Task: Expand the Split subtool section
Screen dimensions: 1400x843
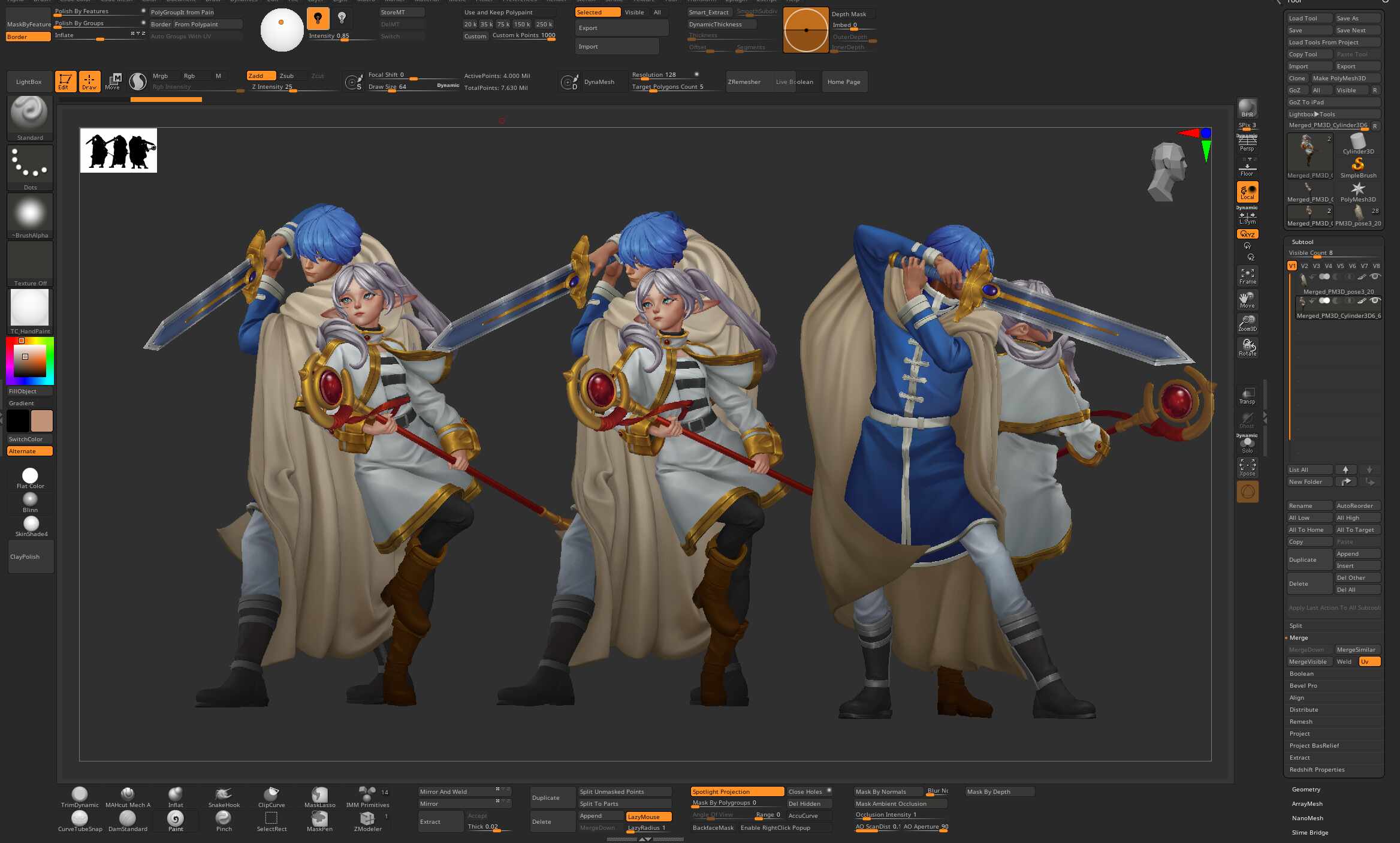Action: (1296, 625)
